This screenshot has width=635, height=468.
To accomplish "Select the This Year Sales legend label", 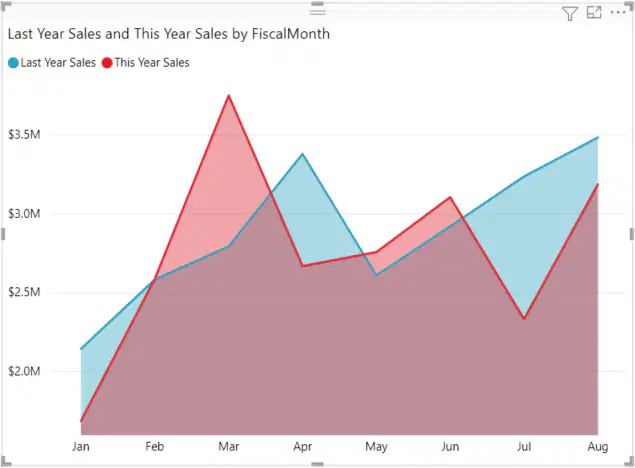I will coord(152,63).
